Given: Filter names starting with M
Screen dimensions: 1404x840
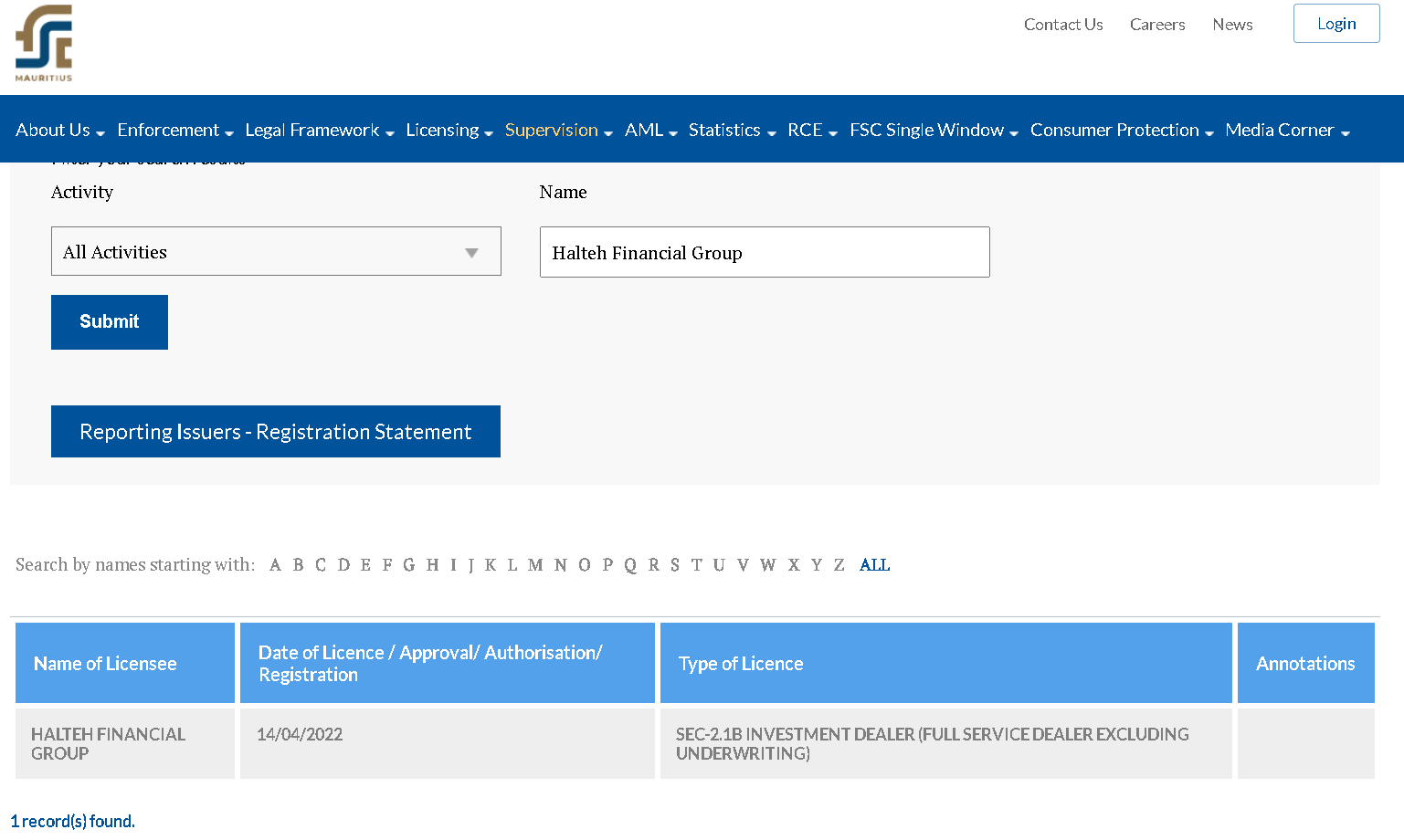Looking at the screenshot, I should pyautogui.click(x=535, y=565).
